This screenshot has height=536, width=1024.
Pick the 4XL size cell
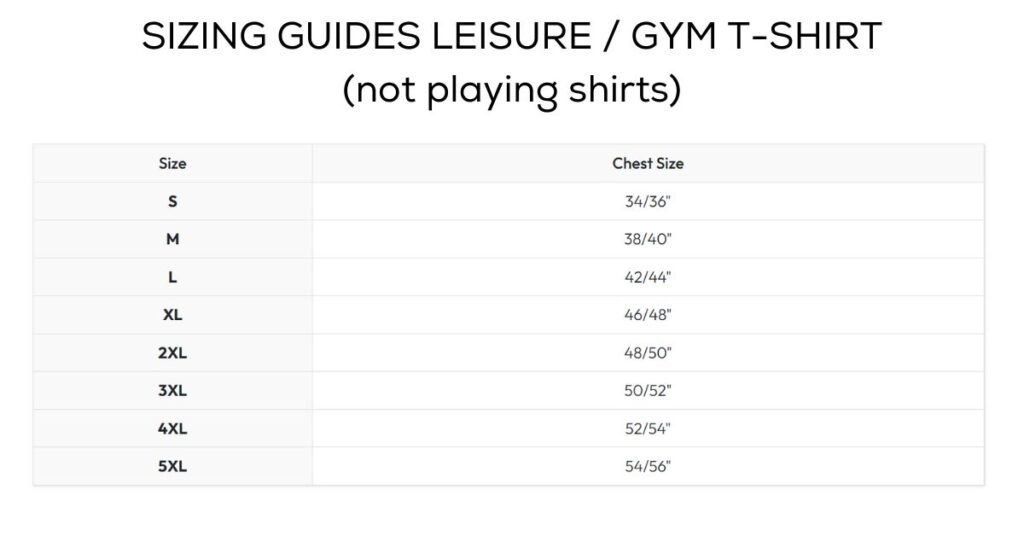point(172,429)
